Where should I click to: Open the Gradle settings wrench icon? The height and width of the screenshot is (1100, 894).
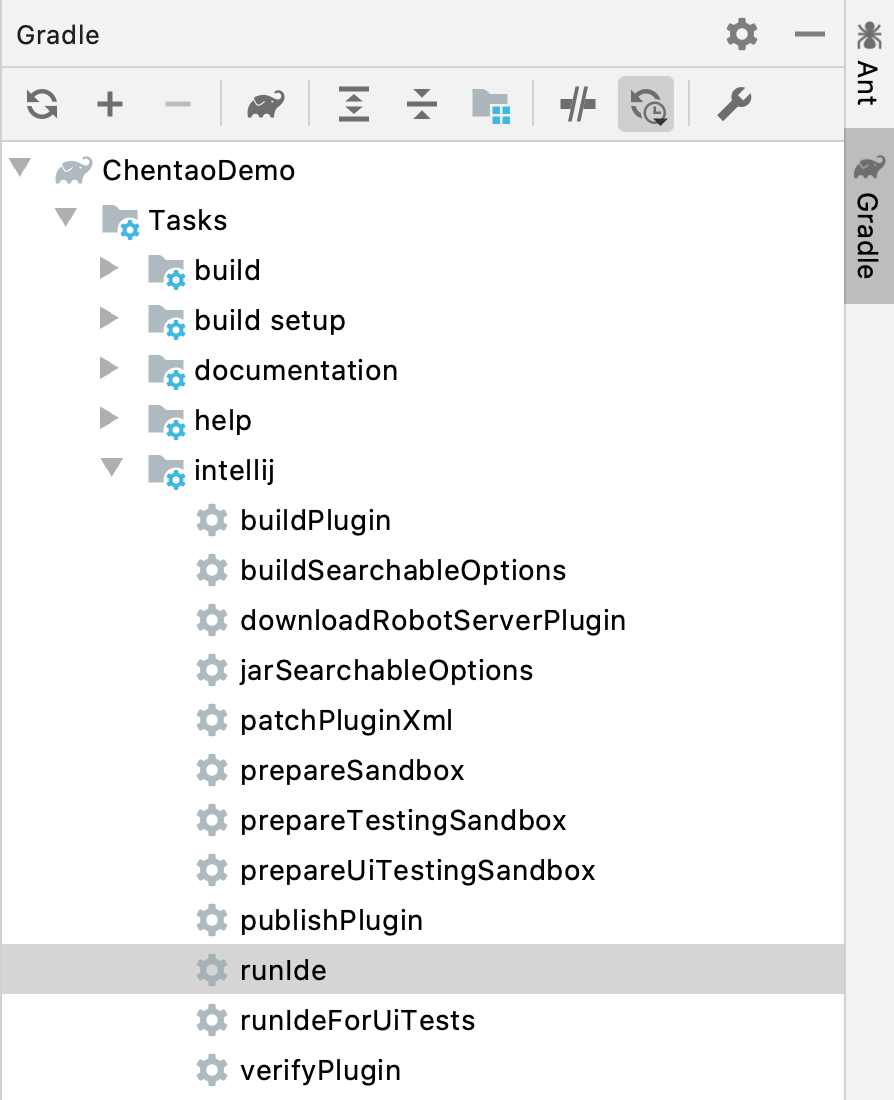tap(733, 103)
